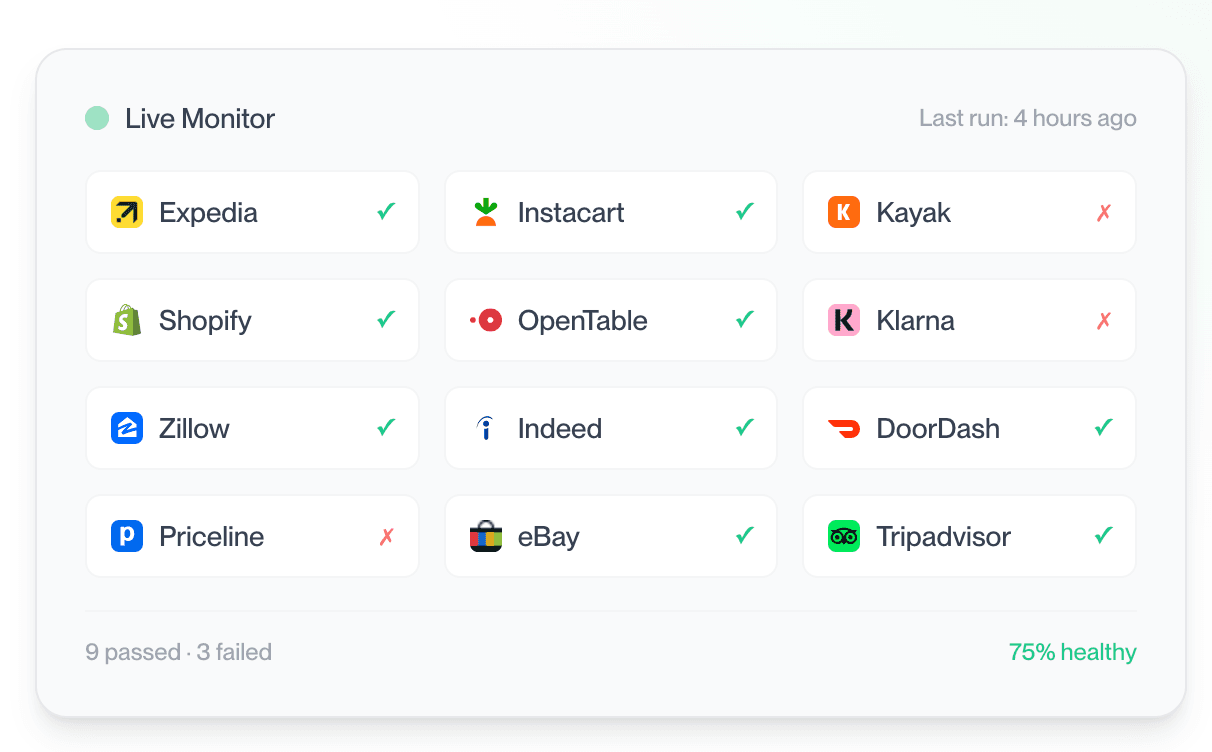Click the 9 passed 3 failed summary
The height and width of the screenshot is (752, 1212).
click(179, 652)
